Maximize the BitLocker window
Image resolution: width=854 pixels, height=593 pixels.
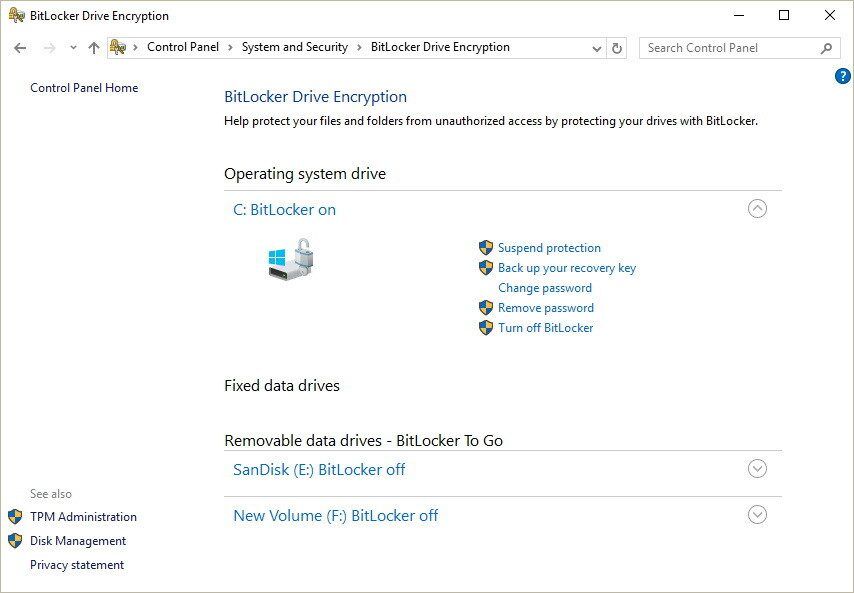pos(784,15)
